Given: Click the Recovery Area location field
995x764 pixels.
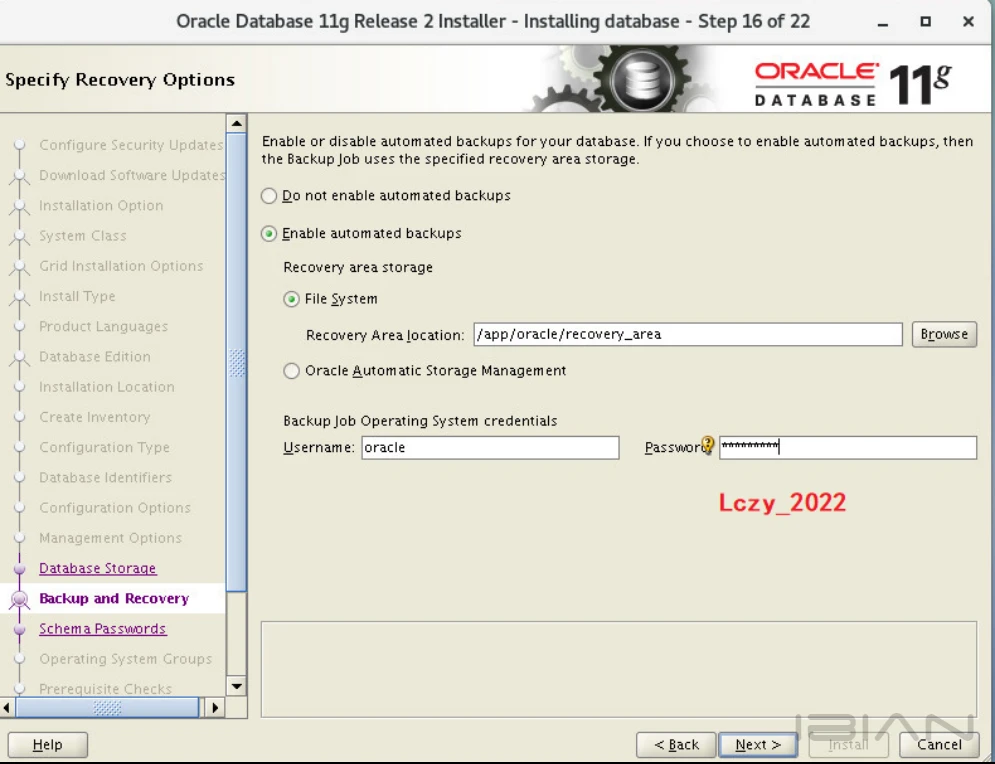Looking at the screenshot, I should [x=688, y=334].
